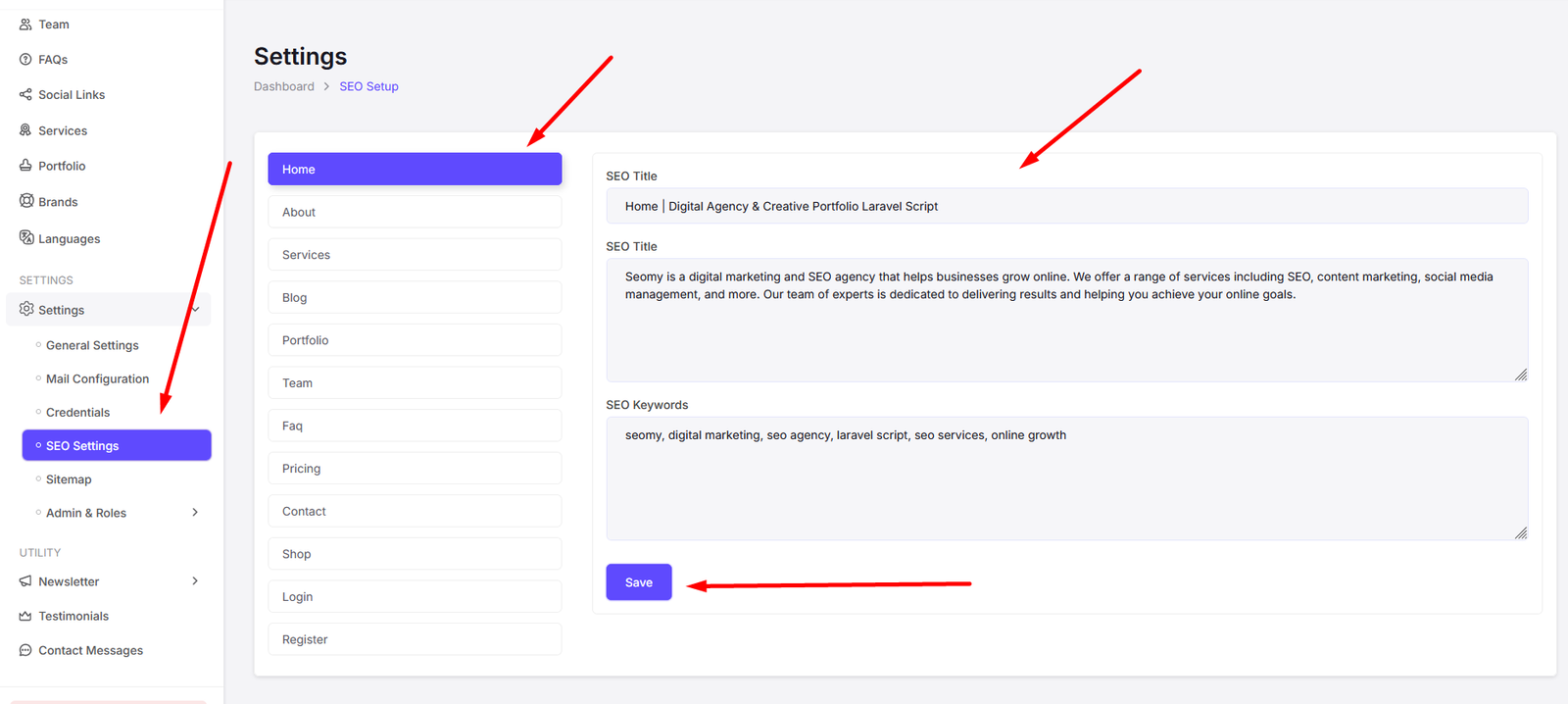Image resolution: width=1568 pixels, height=704 pixels.
Task: Open Mail Configuration settings
Action: point(97,379)
